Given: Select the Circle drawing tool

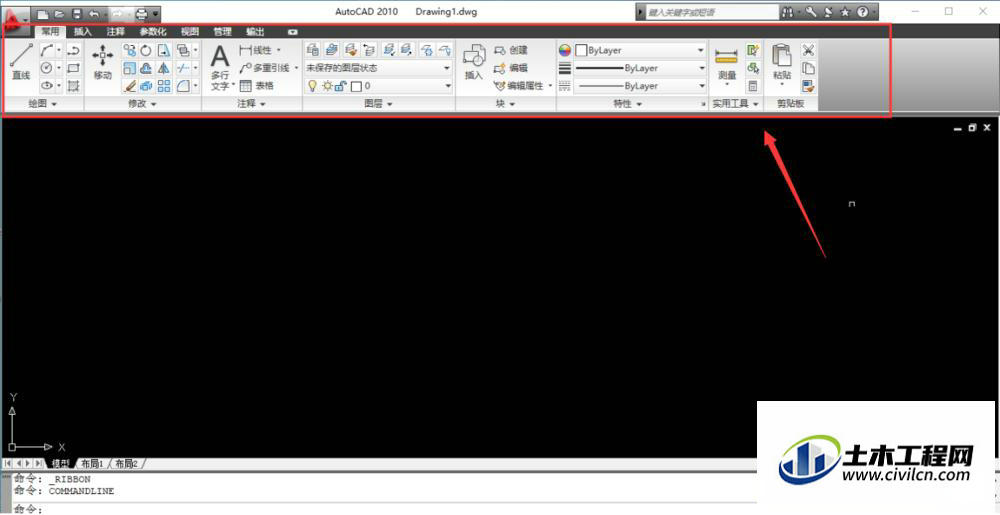Looking at the screenshot, I should tap(47, 68).
